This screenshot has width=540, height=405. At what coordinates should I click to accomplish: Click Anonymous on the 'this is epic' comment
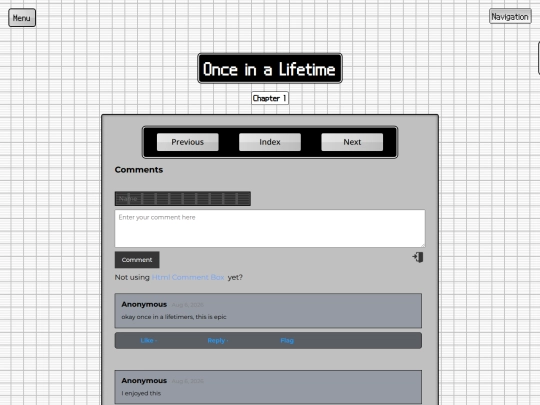point(144,304)
